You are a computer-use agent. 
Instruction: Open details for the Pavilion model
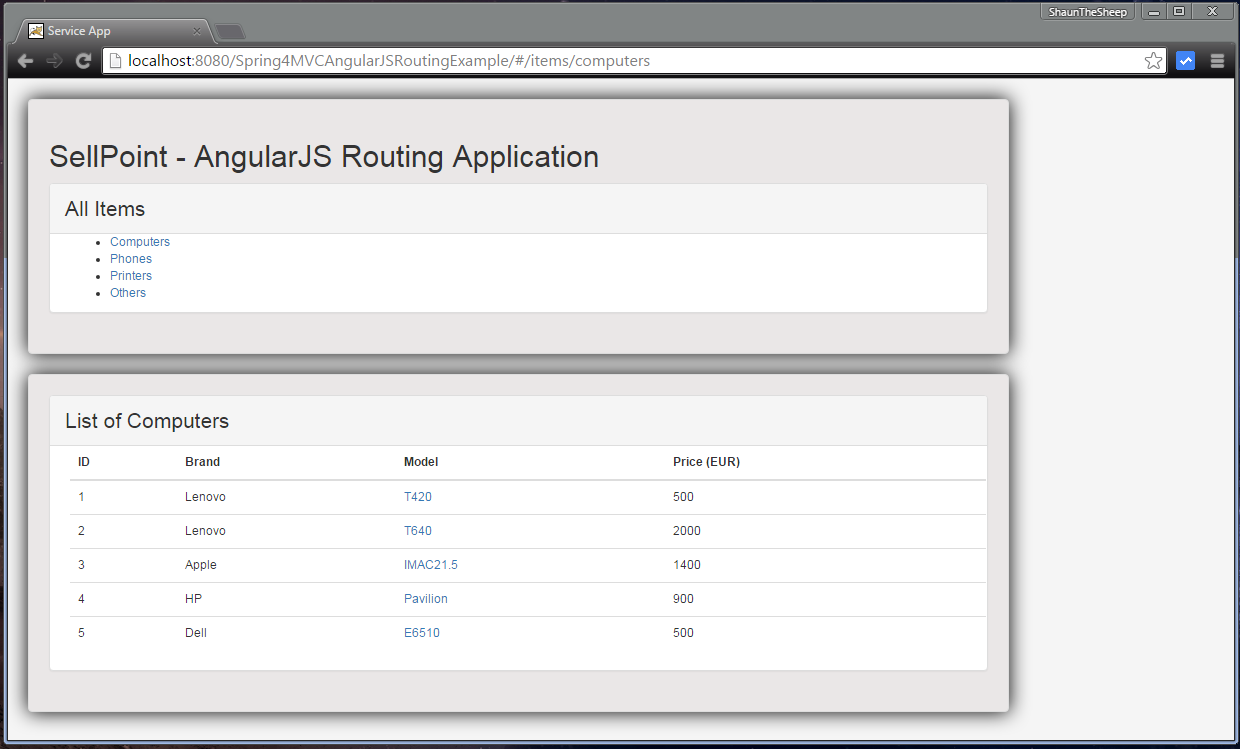tap(426, 598)
